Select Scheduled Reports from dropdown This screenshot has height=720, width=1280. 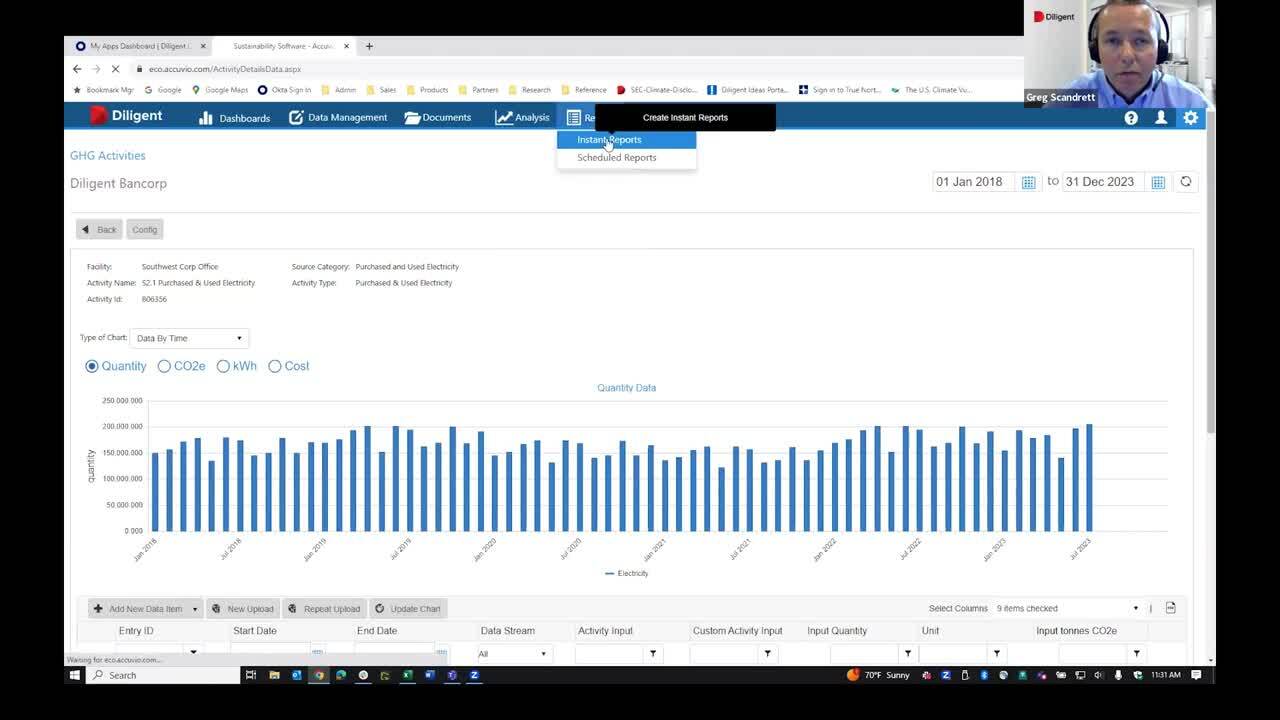[626, 157]
